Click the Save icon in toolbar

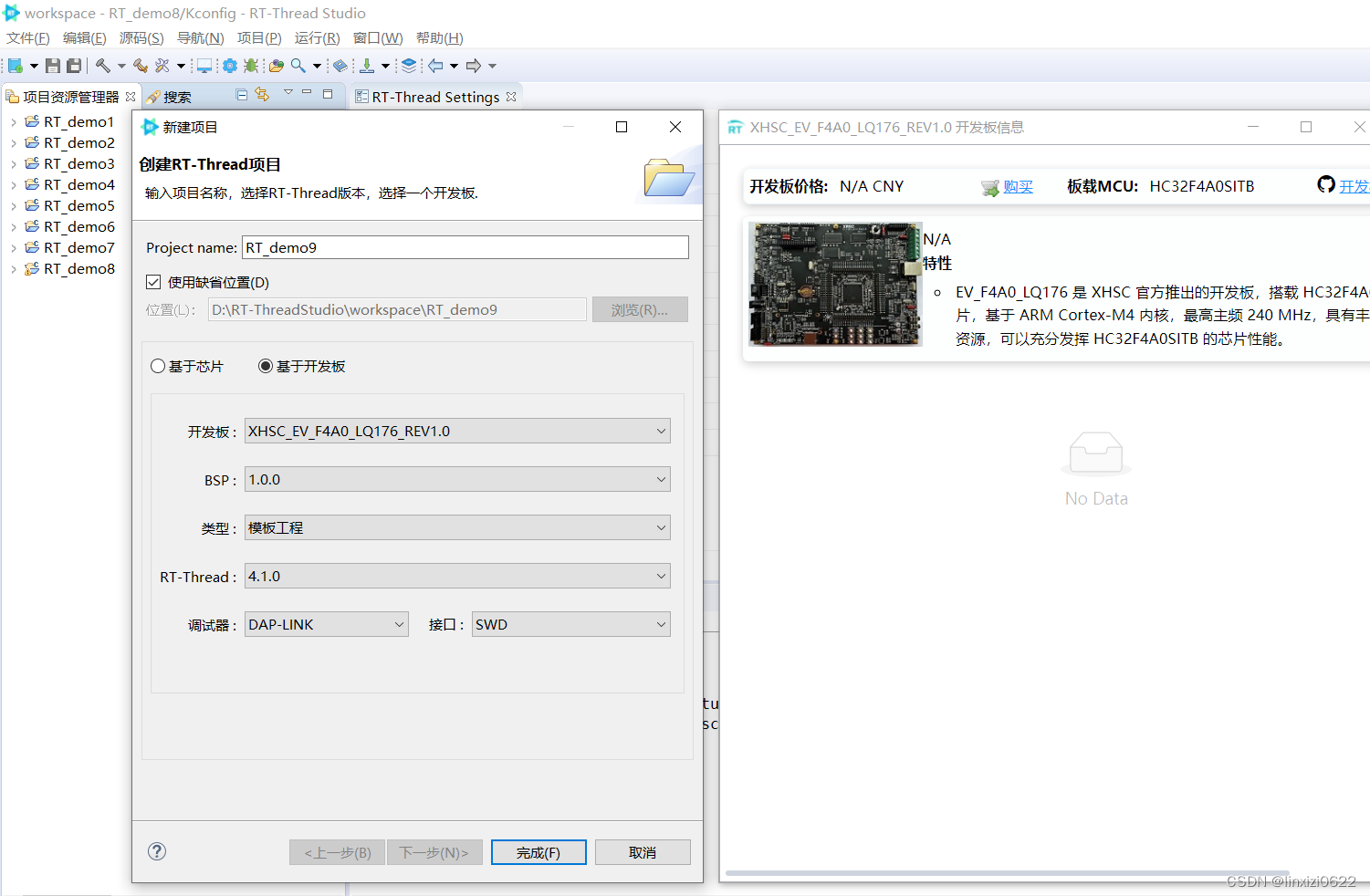(53, 66)
